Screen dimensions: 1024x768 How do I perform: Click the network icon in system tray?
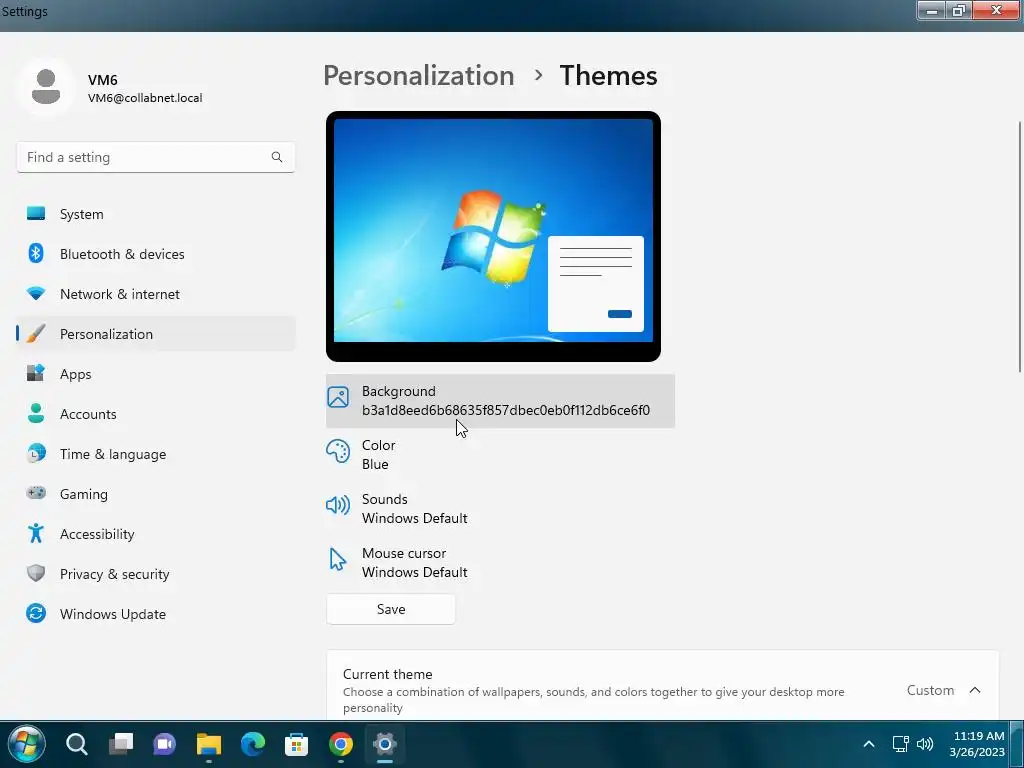point(901,744)
